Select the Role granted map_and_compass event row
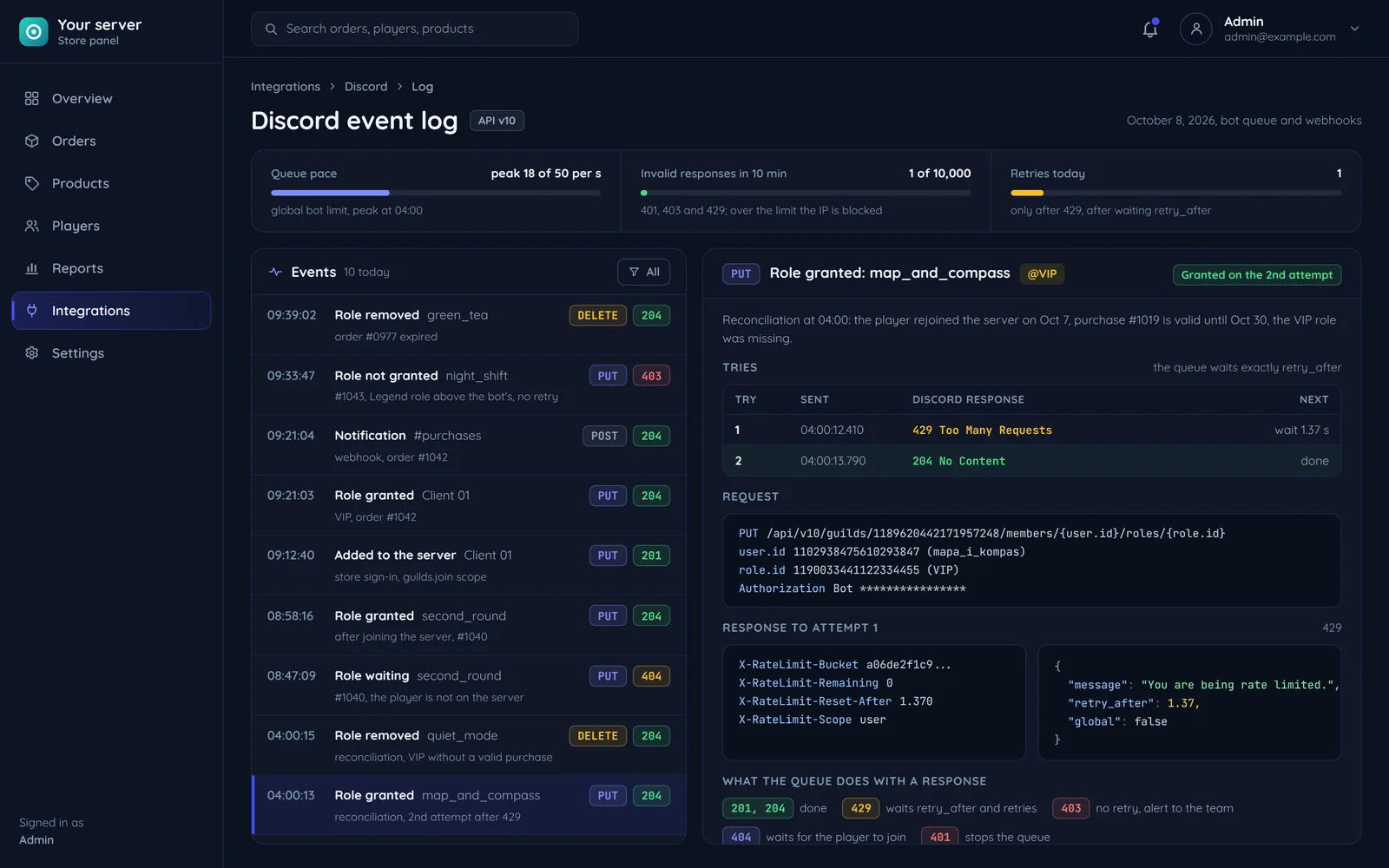 tap(469, 806)
